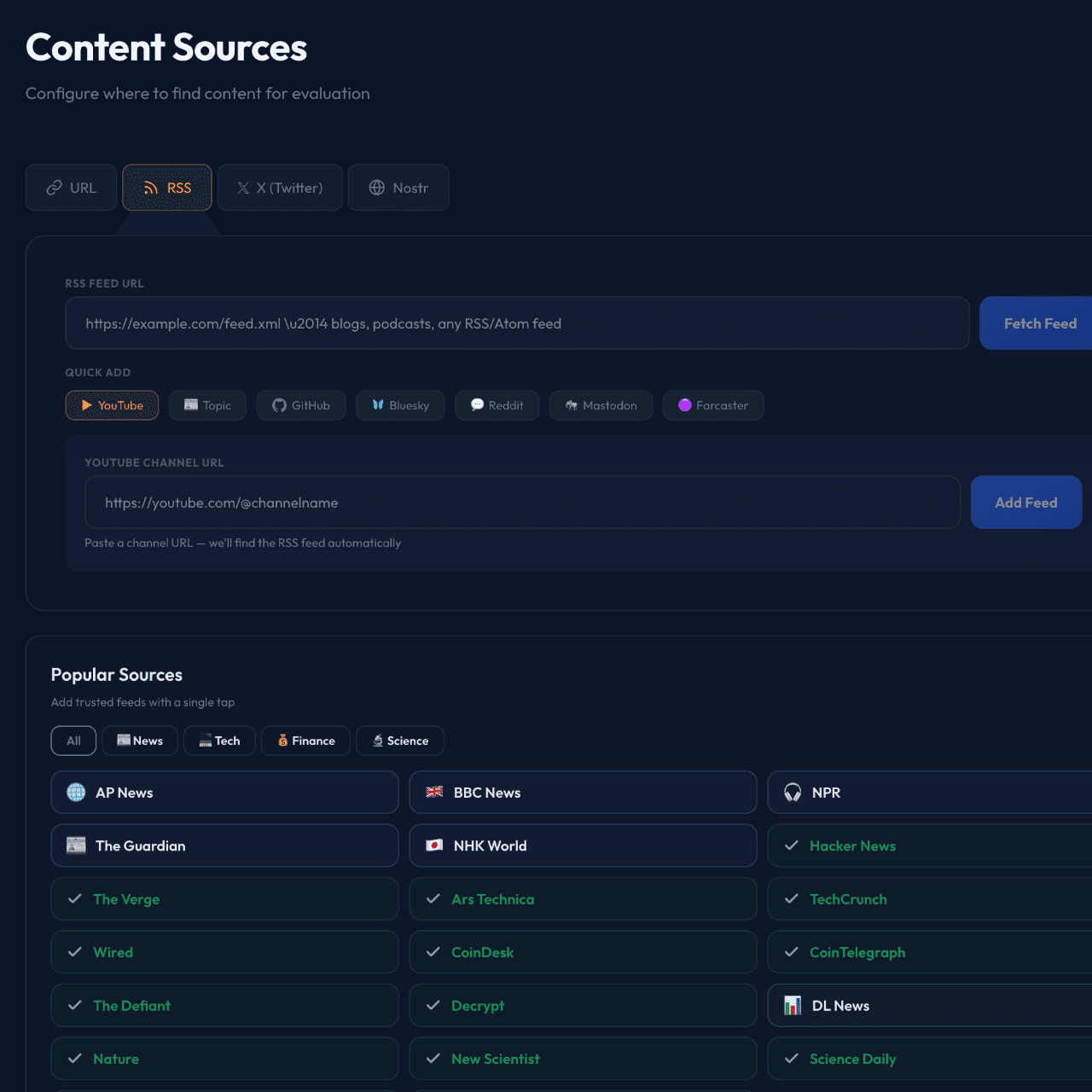Click the Mastodon elephant icon
This screenshot has height=1092, width=1092.
click(x=572, y=405)
